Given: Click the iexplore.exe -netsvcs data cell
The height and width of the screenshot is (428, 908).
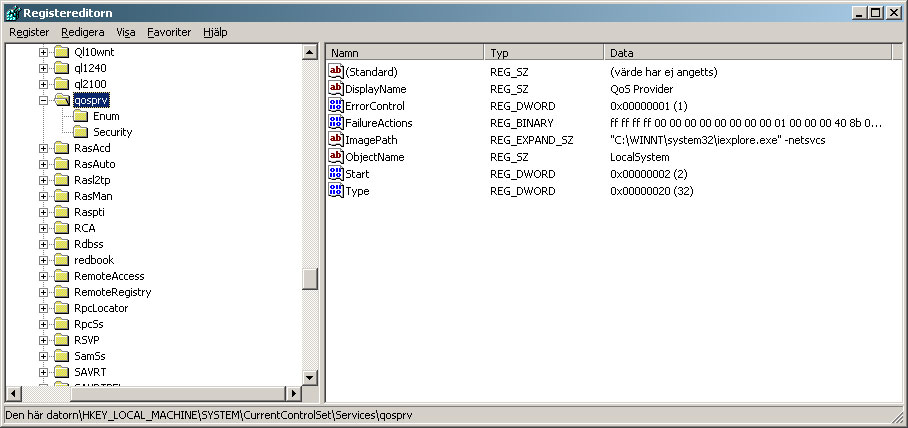Looking at the screenshot, I should click(x=717, y=140).
